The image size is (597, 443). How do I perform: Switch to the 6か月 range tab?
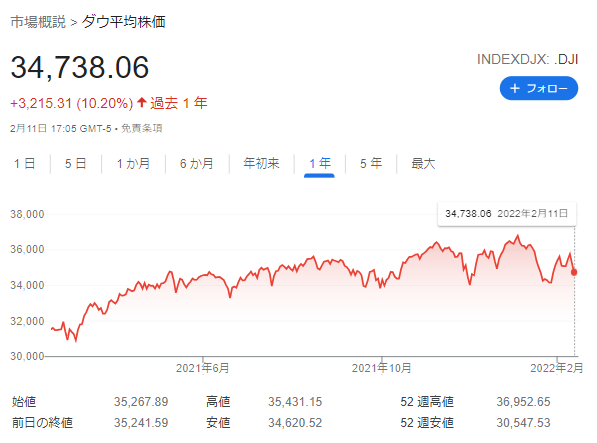pyautogui.click(x=196, y=164)
